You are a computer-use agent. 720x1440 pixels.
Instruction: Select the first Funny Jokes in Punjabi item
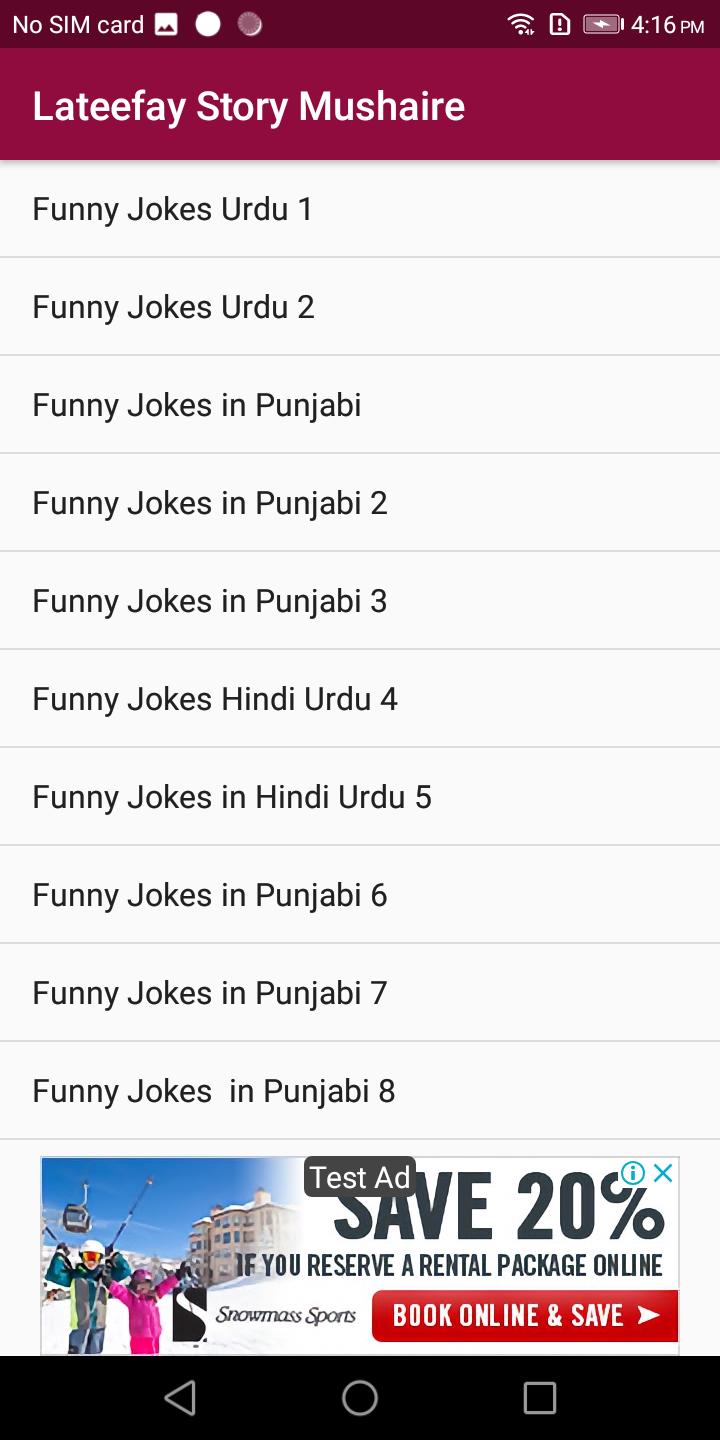pos(360,405)
